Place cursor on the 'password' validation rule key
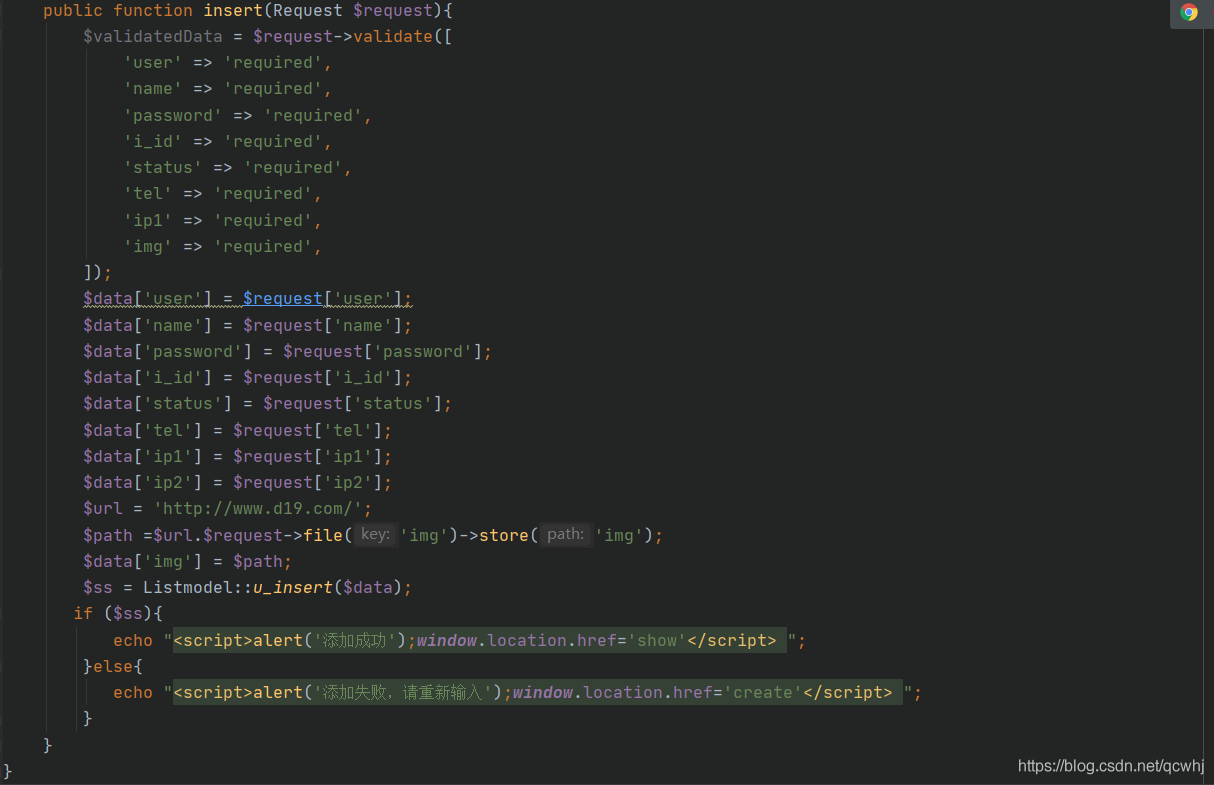The image size is (1214, 785). coord(173,115)
